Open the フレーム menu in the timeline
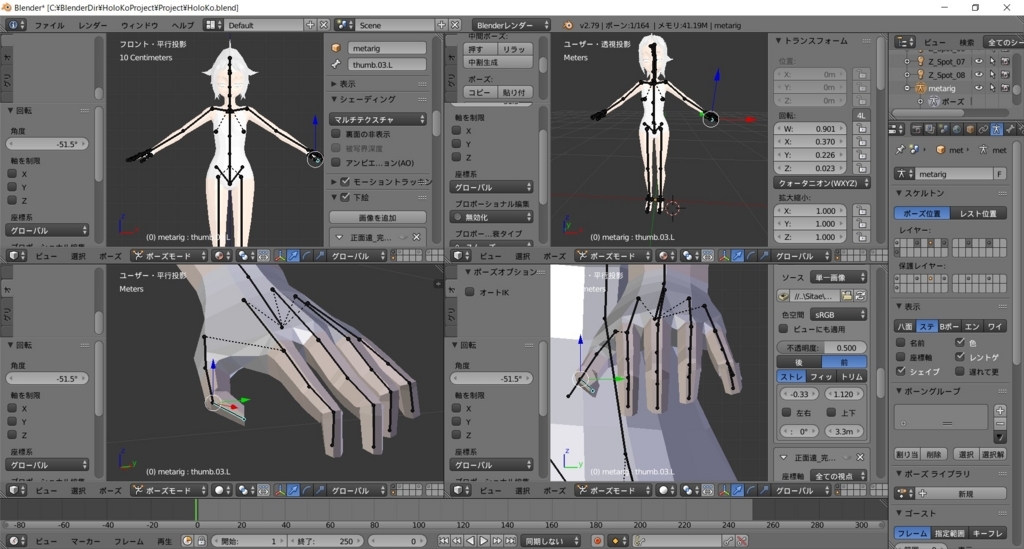The image size is (1024, 549). [129, 541]
